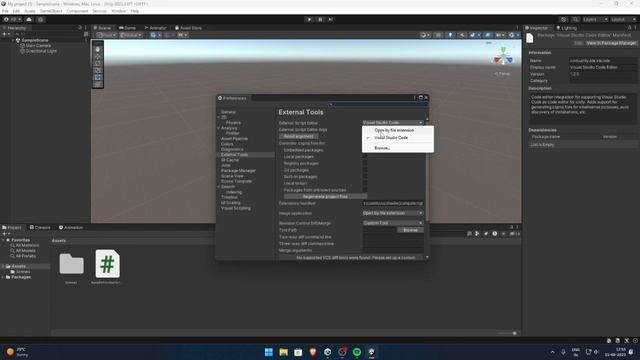The width and height of the screenshot is (640, 360).
Task: Select the C# script asset thumbnail
Action: pos(107,264)
